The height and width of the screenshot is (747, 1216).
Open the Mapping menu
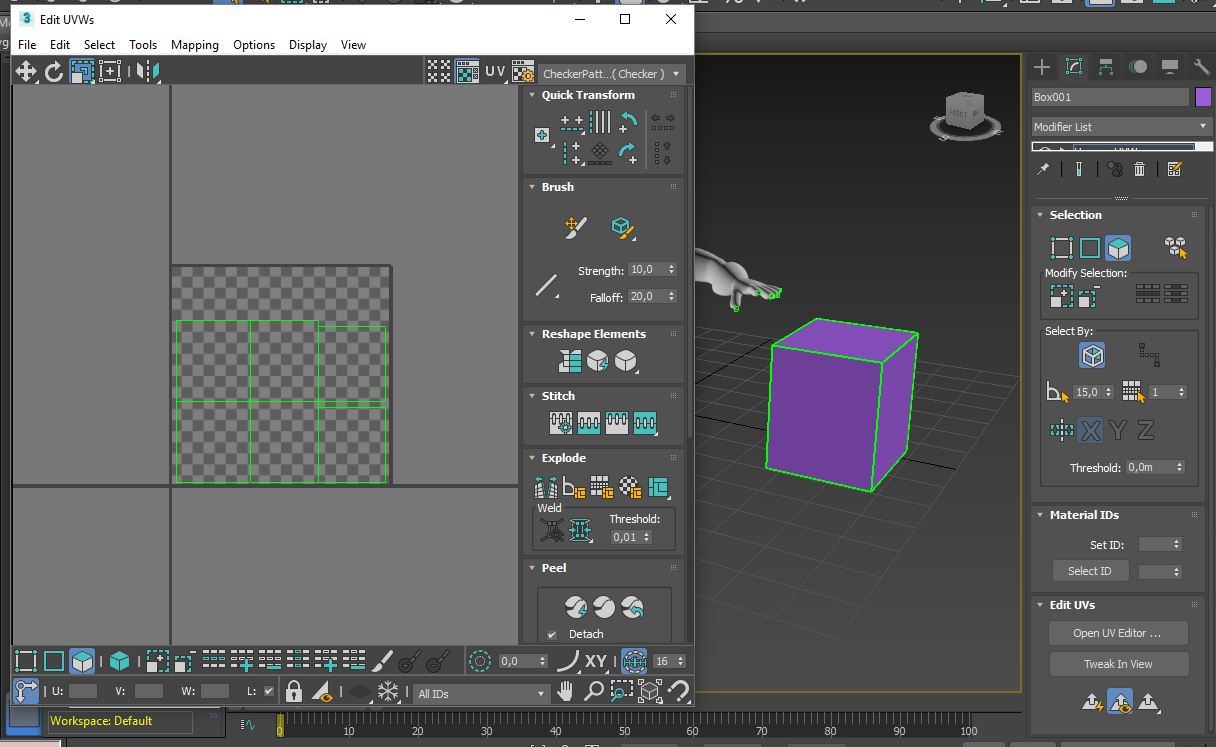pos(194,45)
